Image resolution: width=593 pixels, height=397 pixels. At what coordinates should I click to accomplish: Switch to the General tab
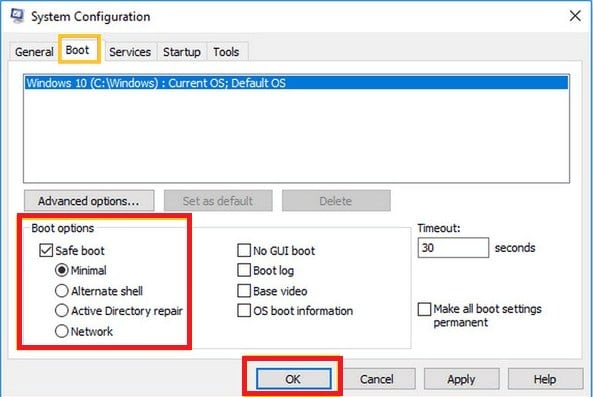[x=34, y=52]
